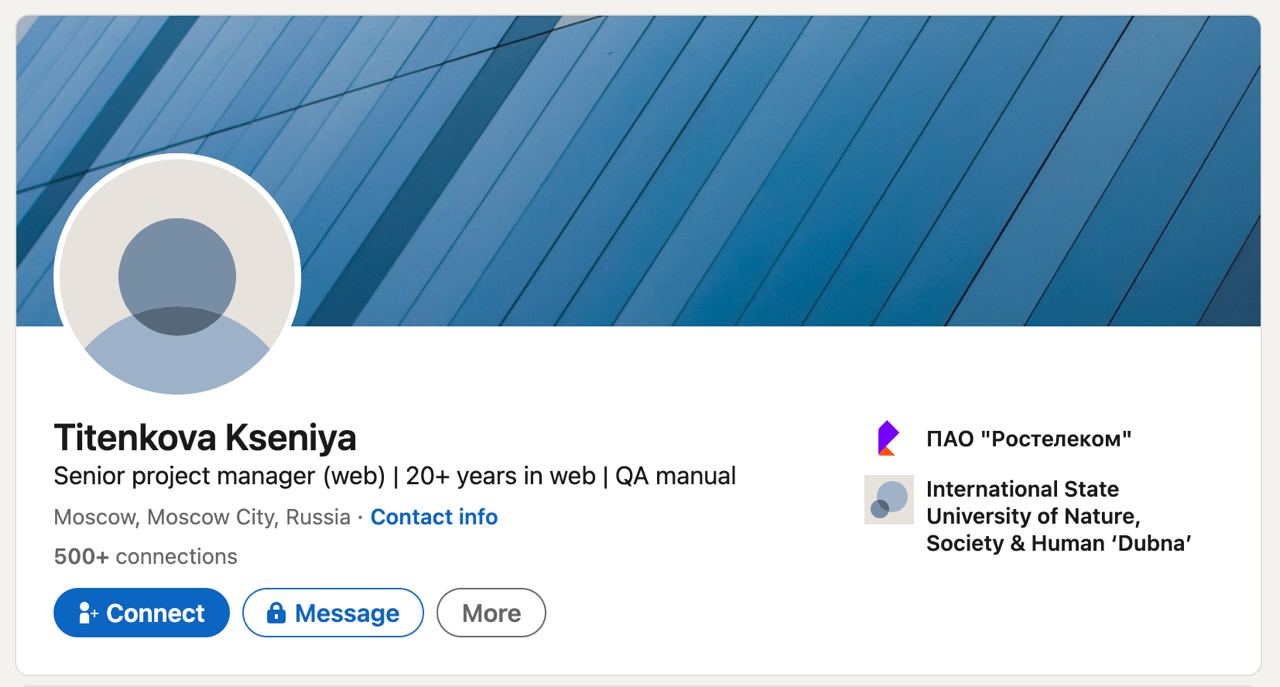View the 500+ connections list
Viewport: 1280px width, 687px height.
click(x=145, y=556)
